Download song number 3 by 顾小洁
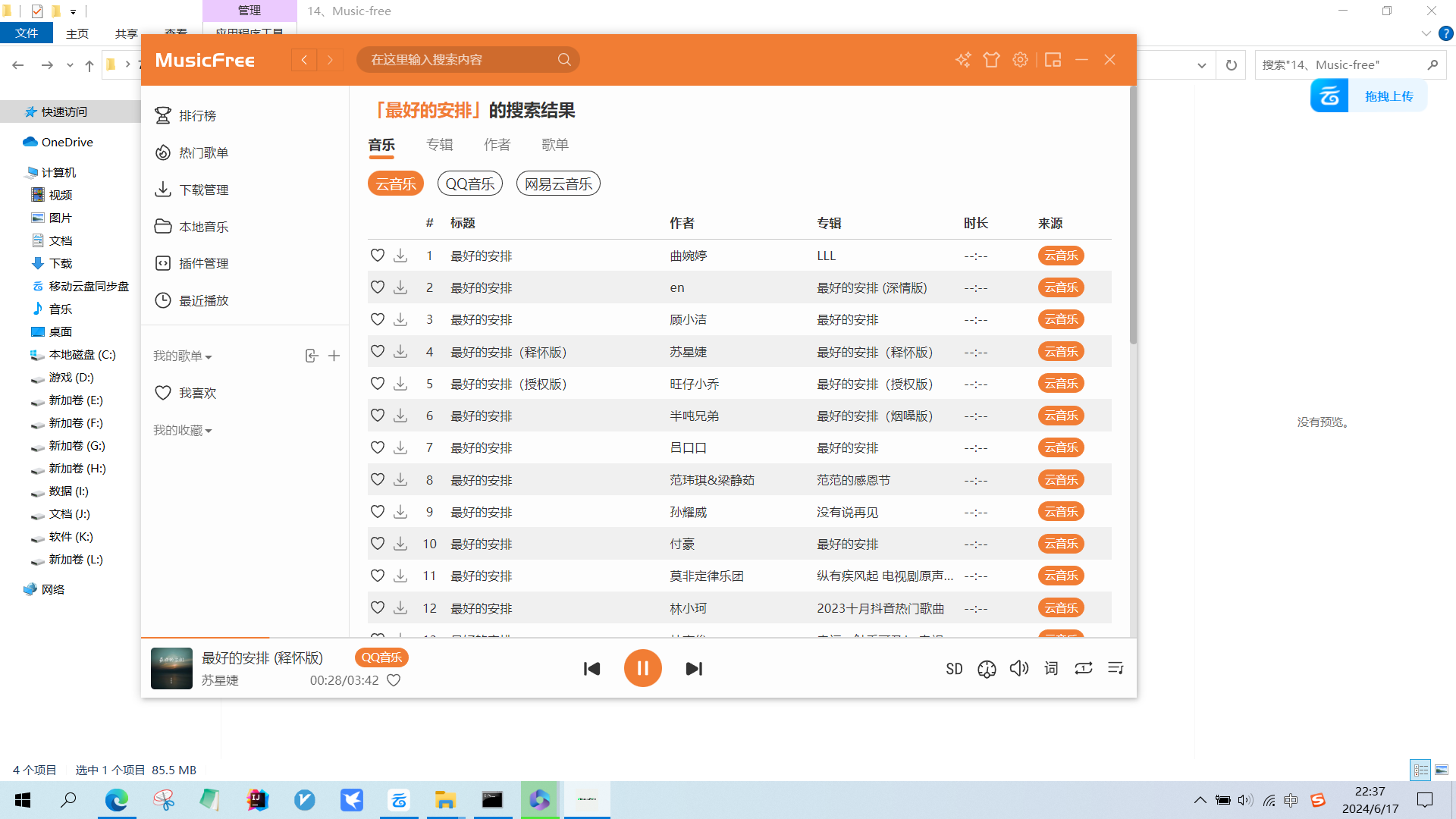 pos(400,319)
